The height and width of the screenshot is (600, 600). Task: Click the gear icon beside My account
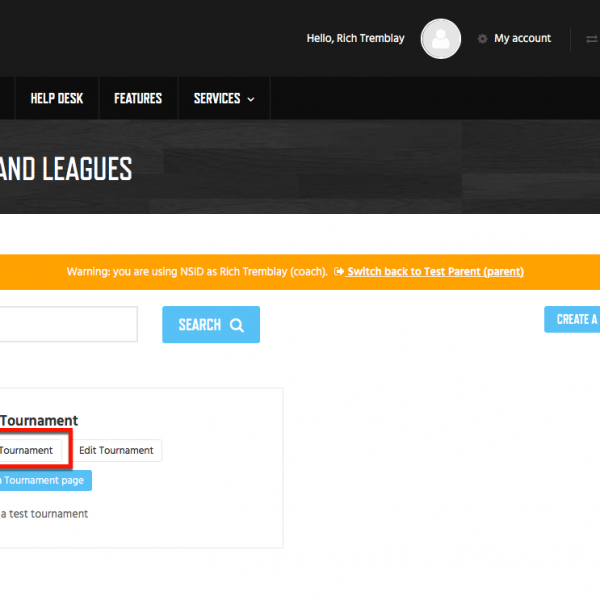[x=483, y=39]
